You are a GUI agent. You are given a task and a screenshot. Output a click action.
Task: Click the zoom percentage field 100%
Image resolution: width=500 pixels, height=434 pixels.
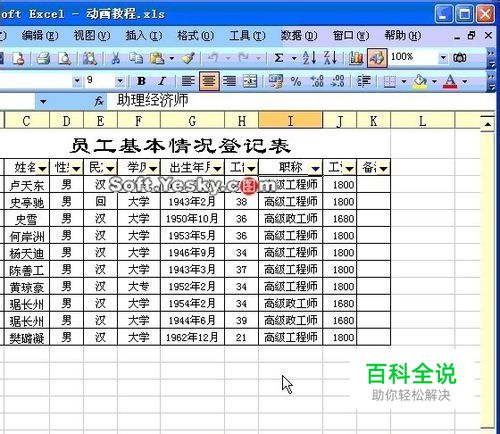click(413, 58)
